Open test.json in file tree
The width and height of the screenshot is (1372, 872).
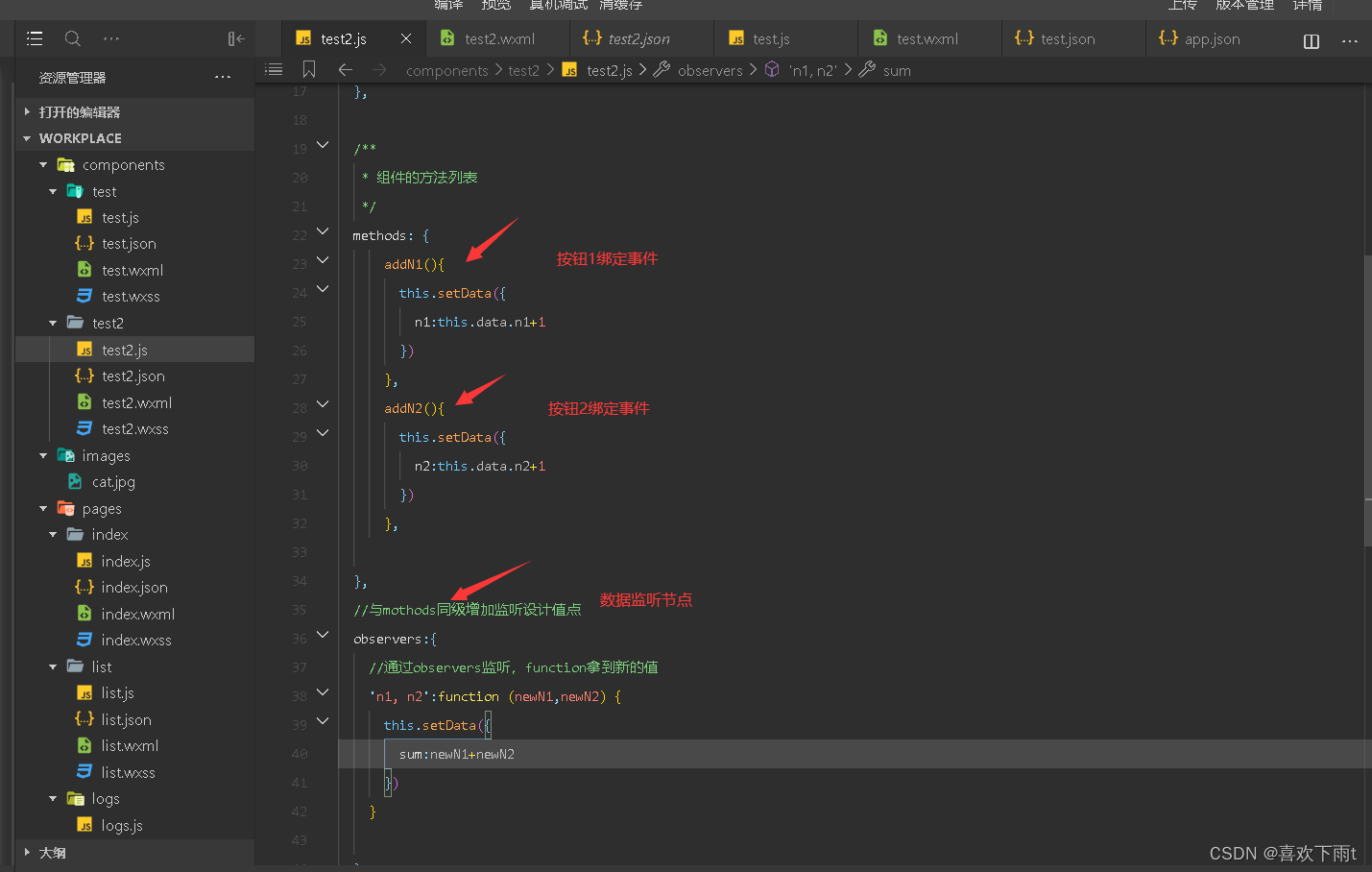pyautogui.click(x=134, y=244)
